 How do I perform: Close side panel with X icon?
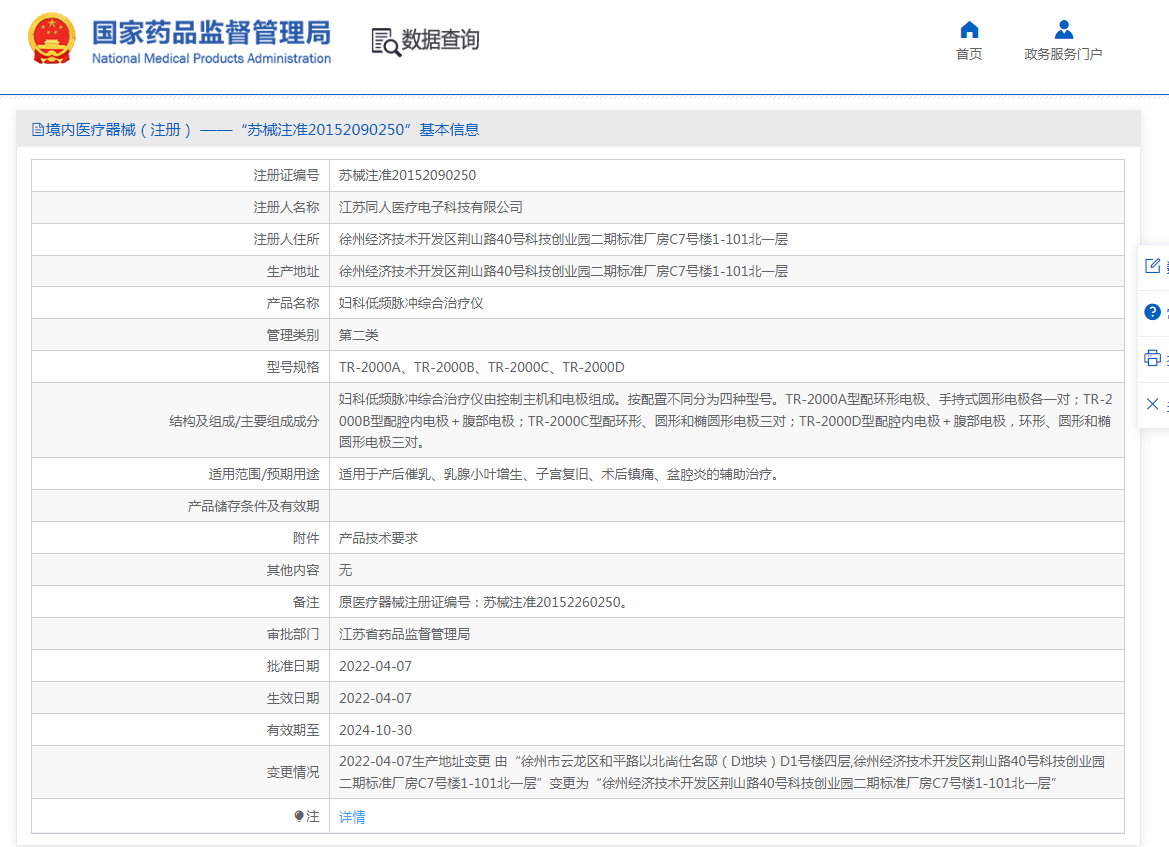pyautogui.click(x=1153, y=404)
